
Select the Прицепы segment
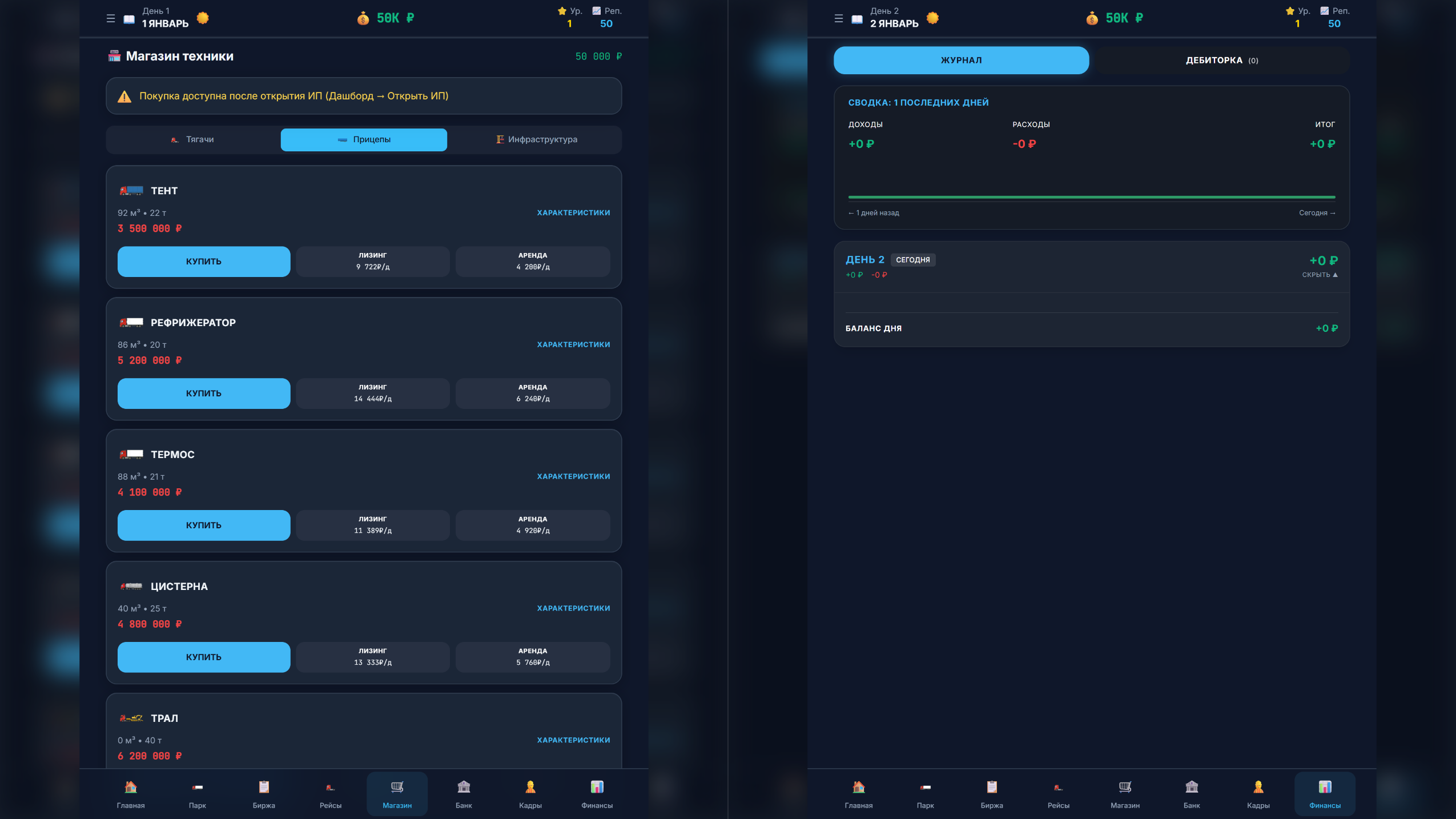[364, 139]
